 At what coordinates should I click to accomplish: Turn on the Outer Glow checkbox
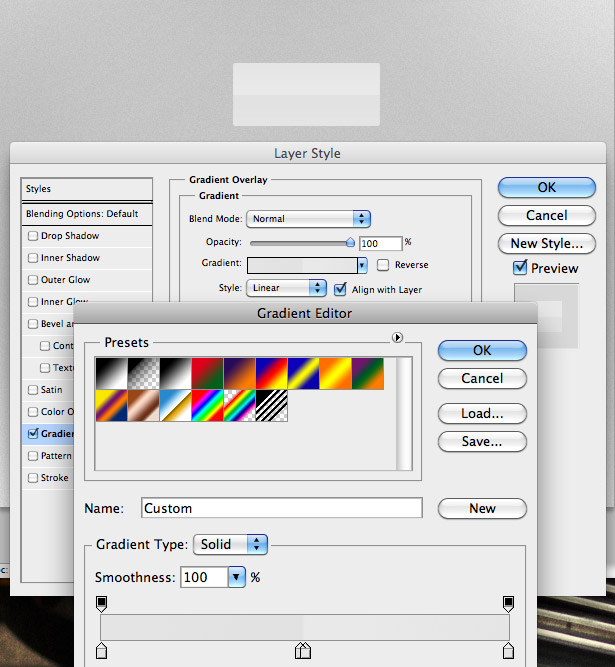coord(33,280)
